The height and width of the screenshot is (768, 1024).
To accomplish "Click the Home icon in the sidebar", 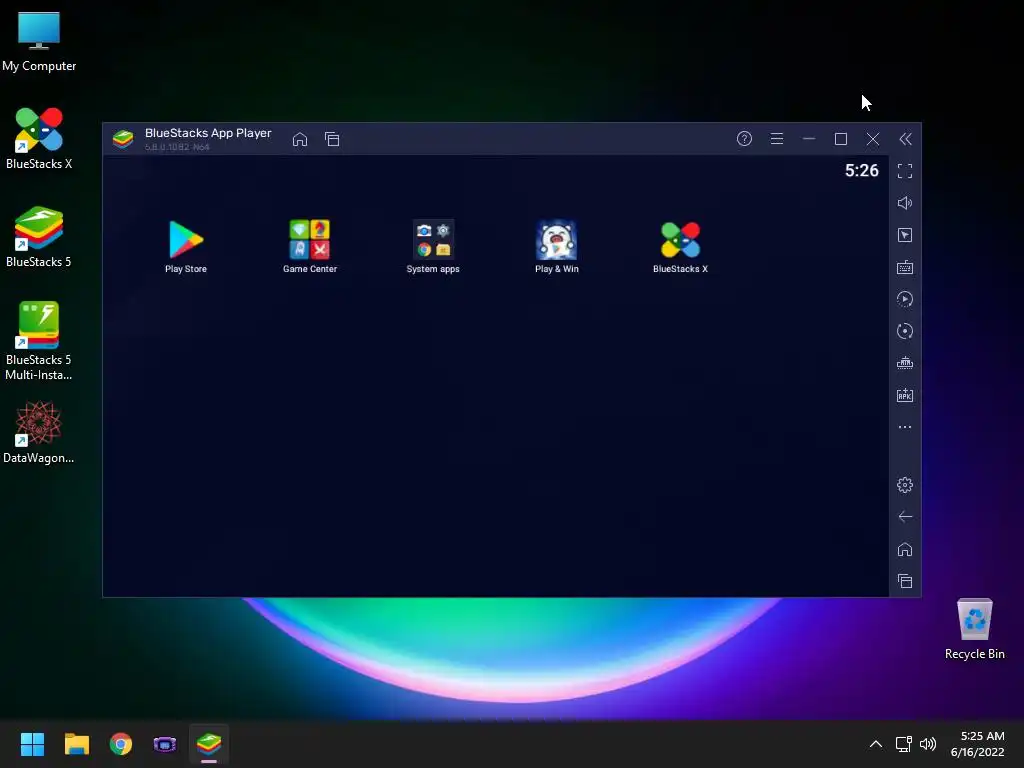I will click(904, 549).
